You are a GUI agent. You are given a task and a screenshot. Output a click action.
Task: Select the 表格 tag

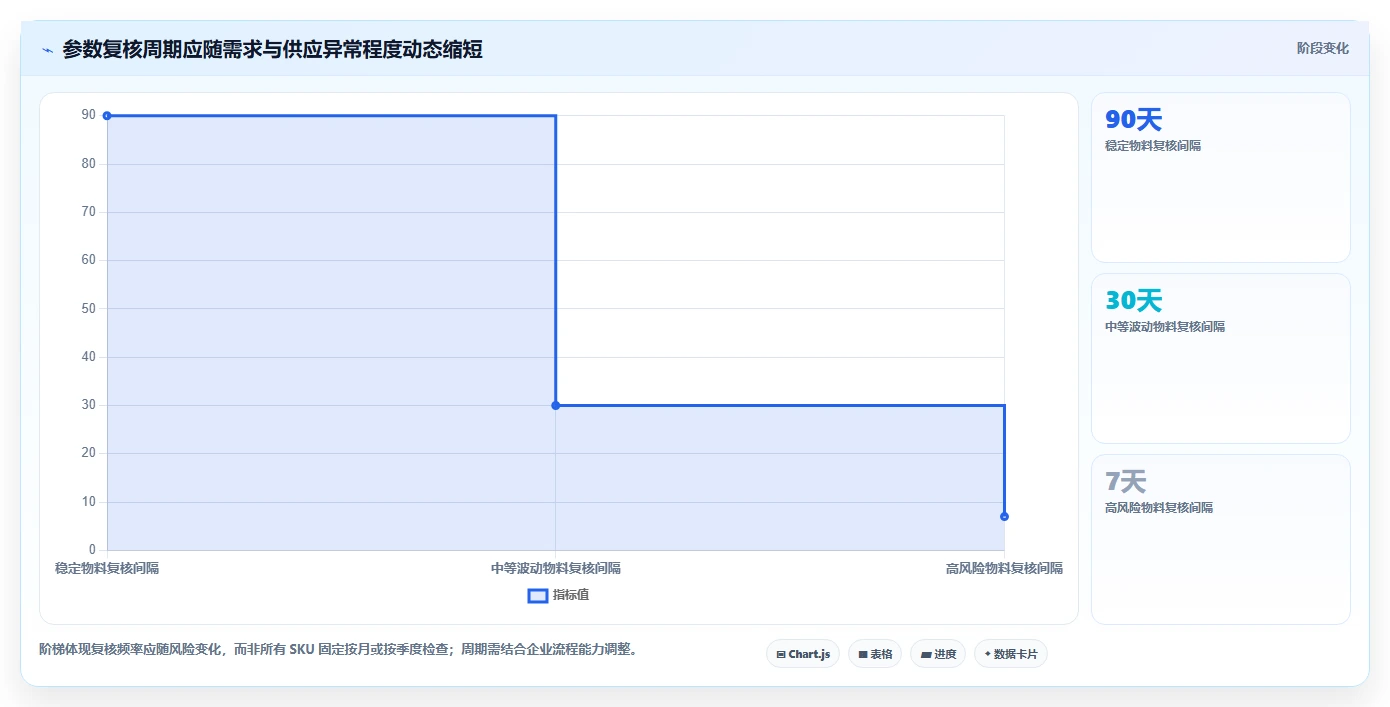pyautogui.click(x=875, y=654)
